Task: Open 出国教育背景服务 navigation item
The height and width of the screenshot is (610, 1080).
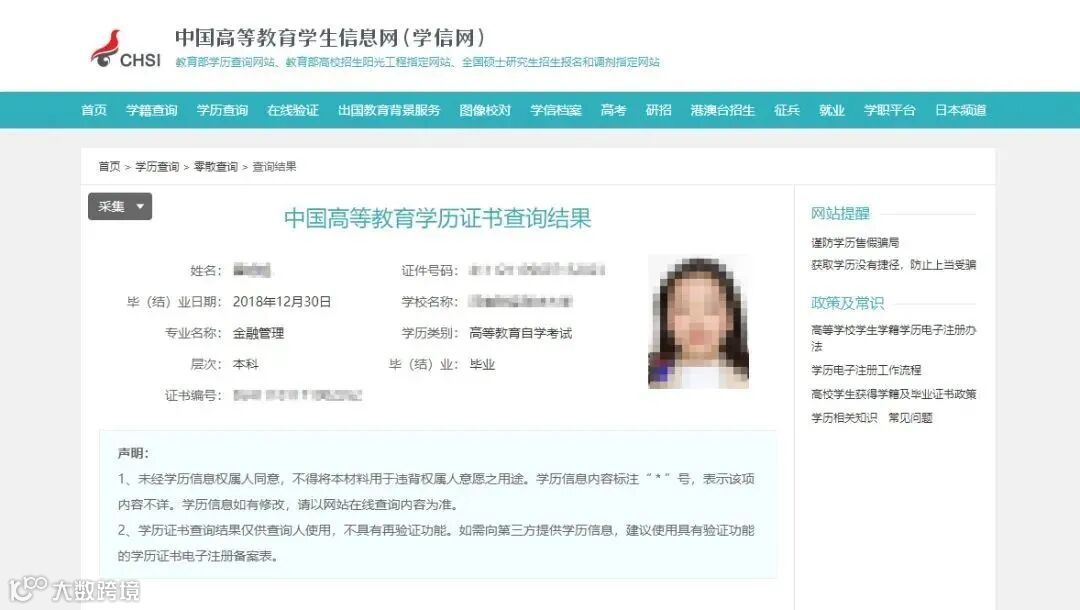Action: click(388, 110)
